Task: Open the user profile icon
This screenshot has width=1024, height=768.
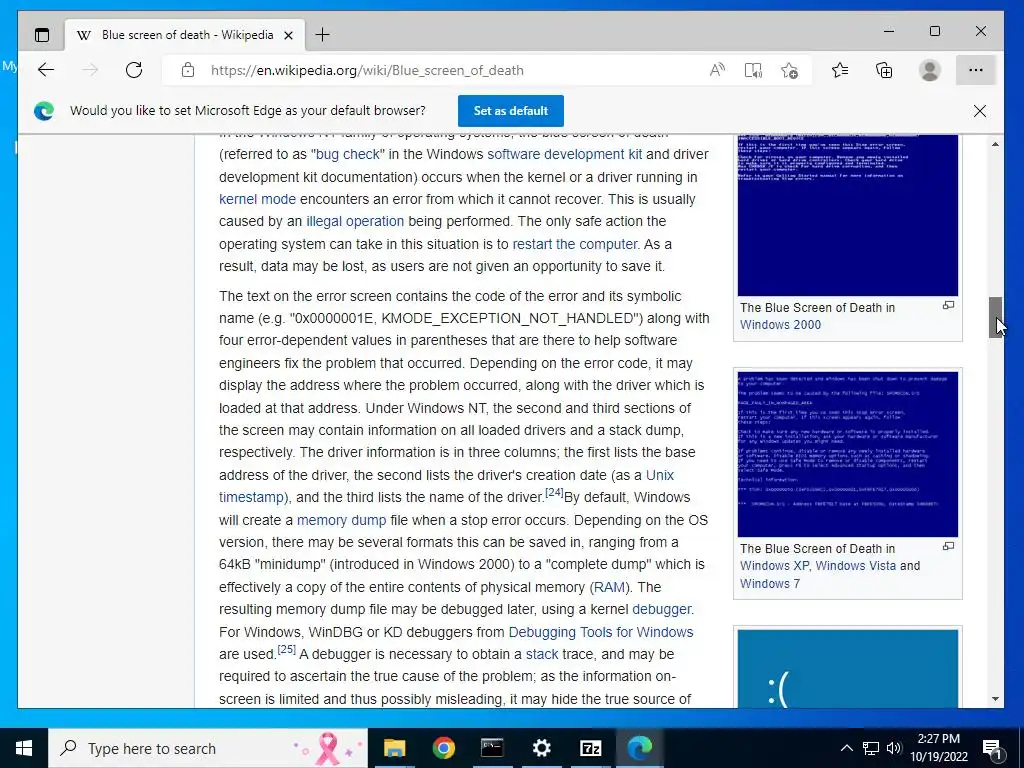Action: (929, 70)
